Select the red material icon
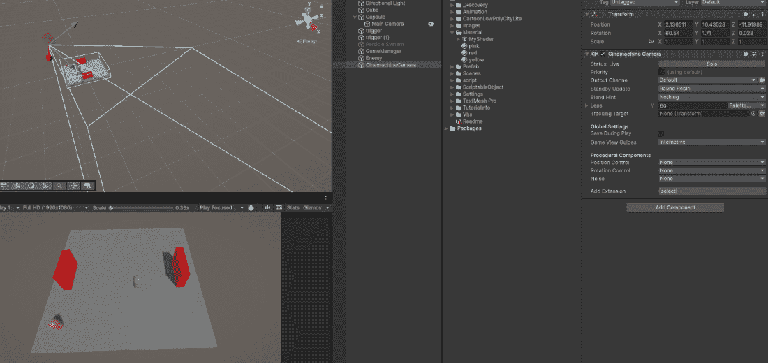Viewport: 768px width, 363px height. point(465,53)
